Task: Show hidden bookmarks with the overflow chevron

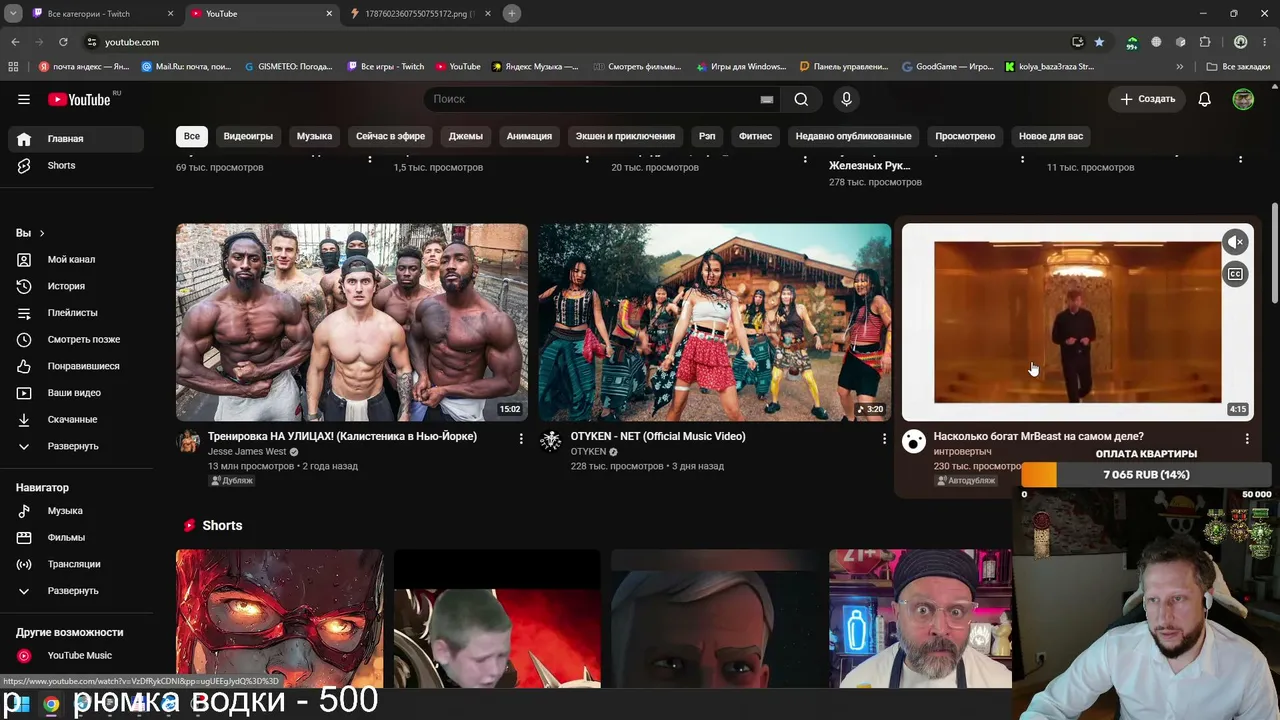Action: pyautogui.click(x=1180, y=67)
